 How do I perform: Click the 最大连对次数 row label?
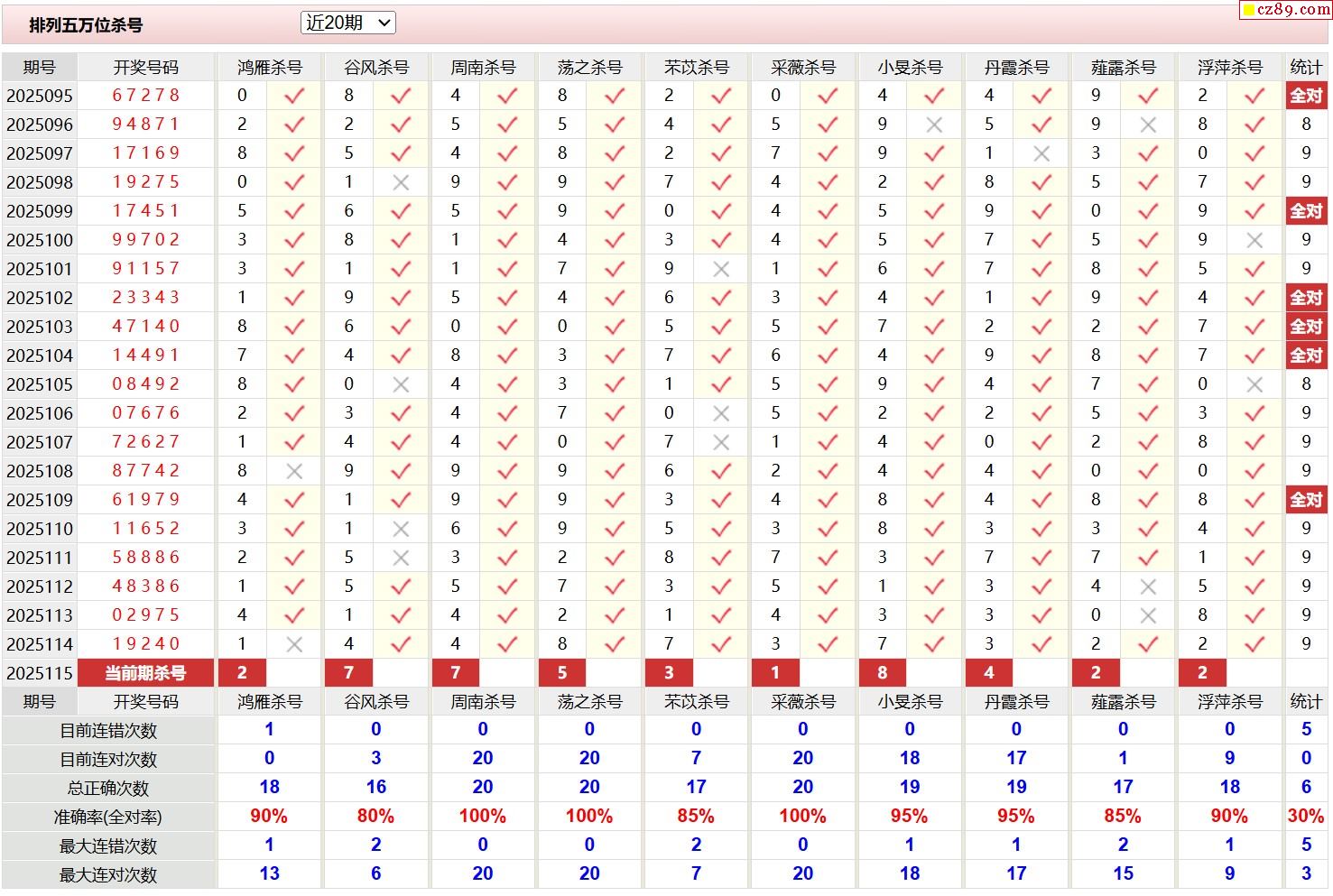coord(108,875)
